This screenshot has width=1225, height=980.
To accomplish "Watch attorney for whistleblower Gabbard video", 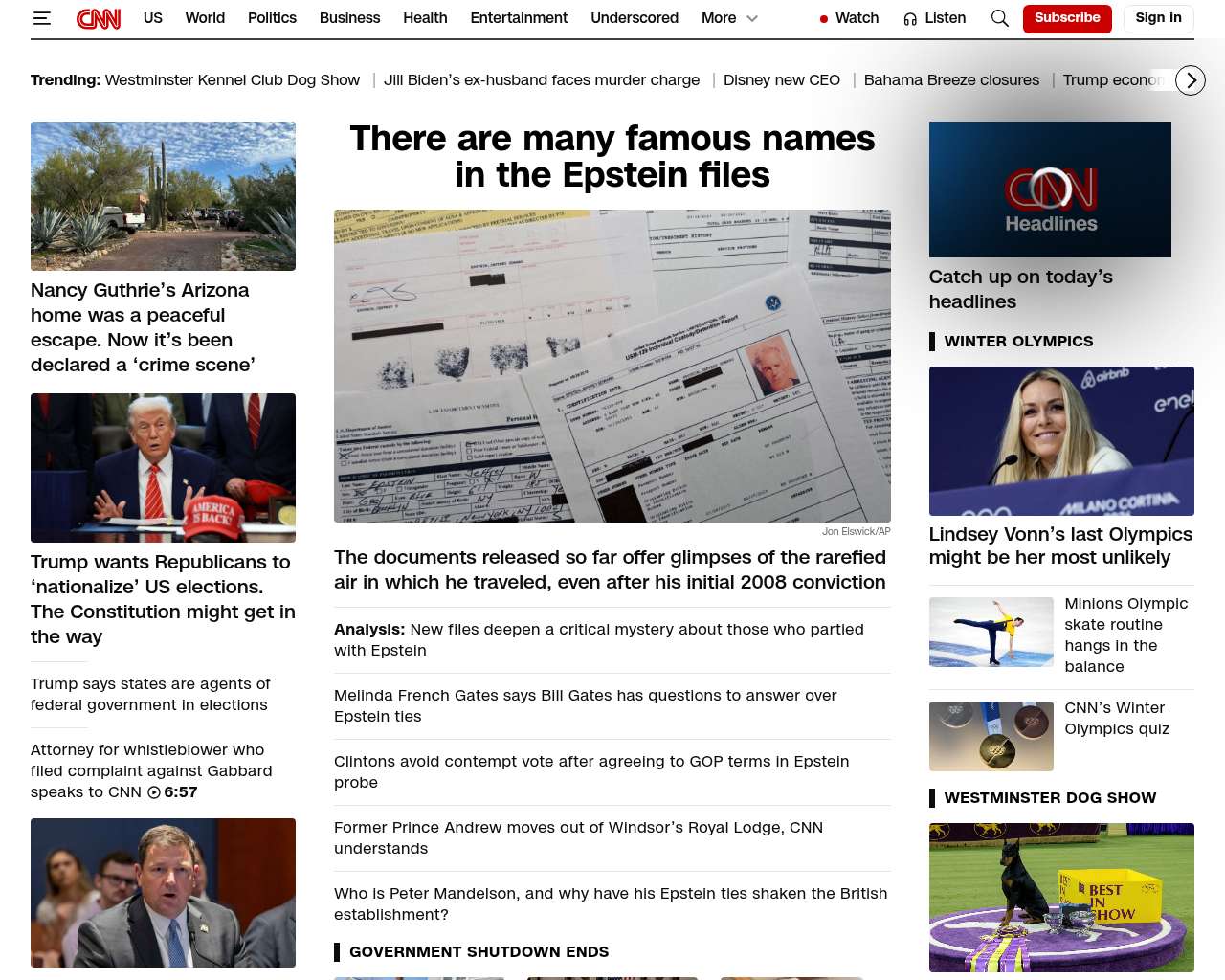I will (151, 770).
